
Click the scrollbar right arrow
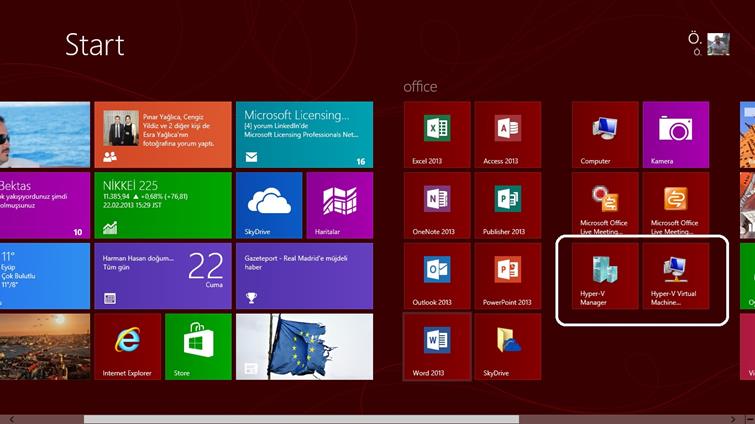click(x=733, y=419)
